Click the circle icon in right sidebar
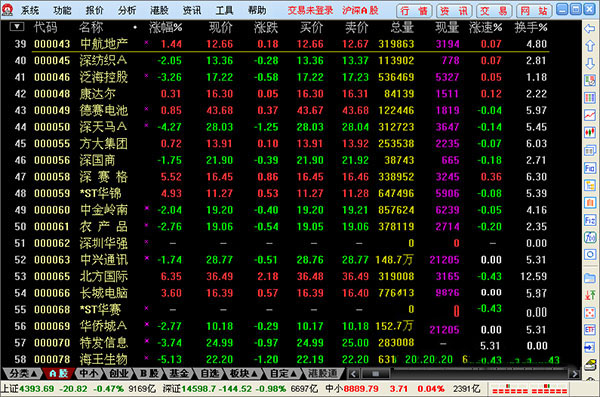The height and width of the screenshot is (397, 600). [x=590, y=255]
